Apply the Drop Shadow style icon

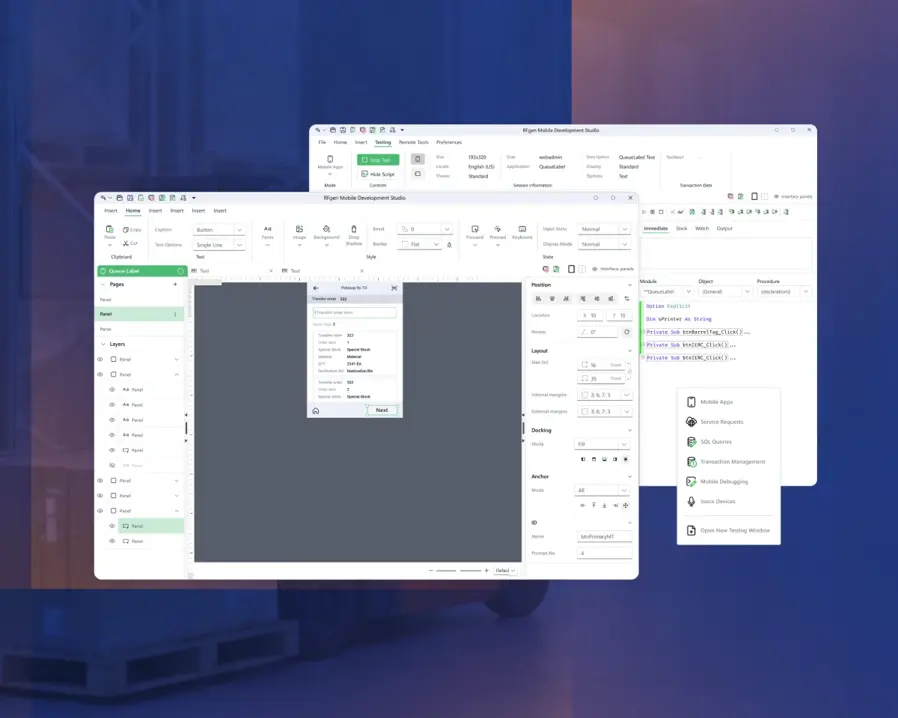tap(355, 233)
